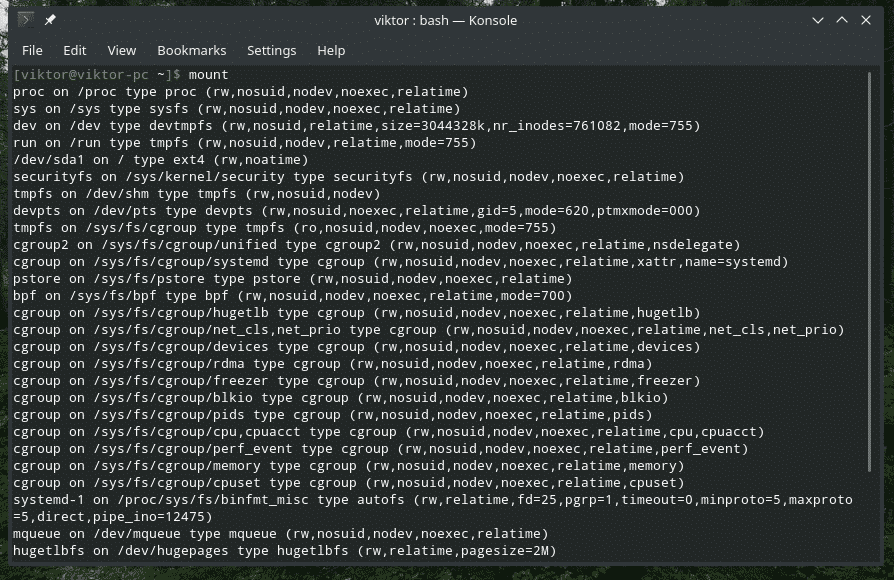This screenshot has height=580, width=894.
Task: Click the cgroup net_cls,net_prio line
Action: click(428, 330)
